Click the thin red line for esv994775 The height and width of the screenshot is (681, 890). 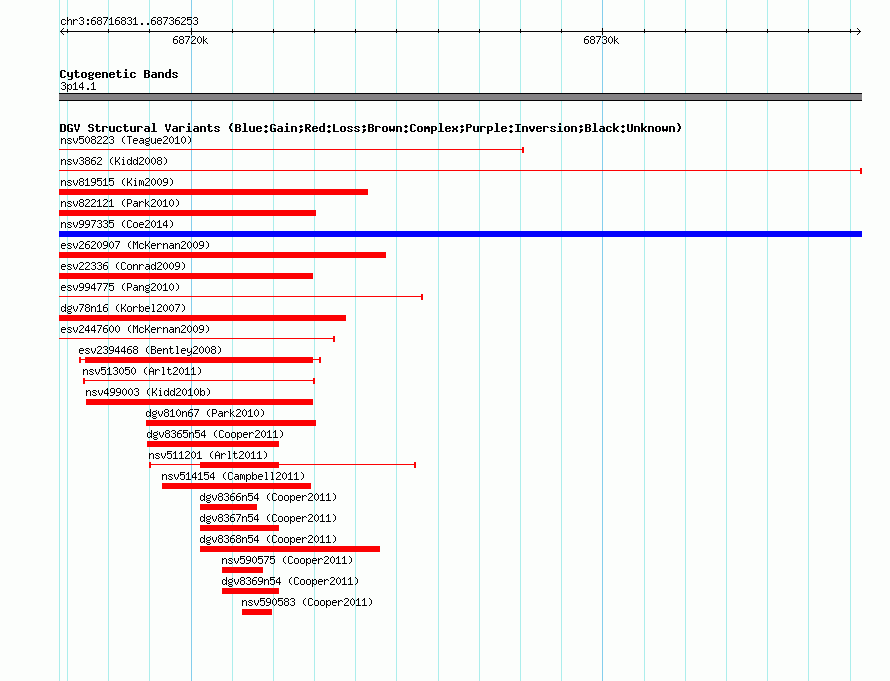click(241, 297)
